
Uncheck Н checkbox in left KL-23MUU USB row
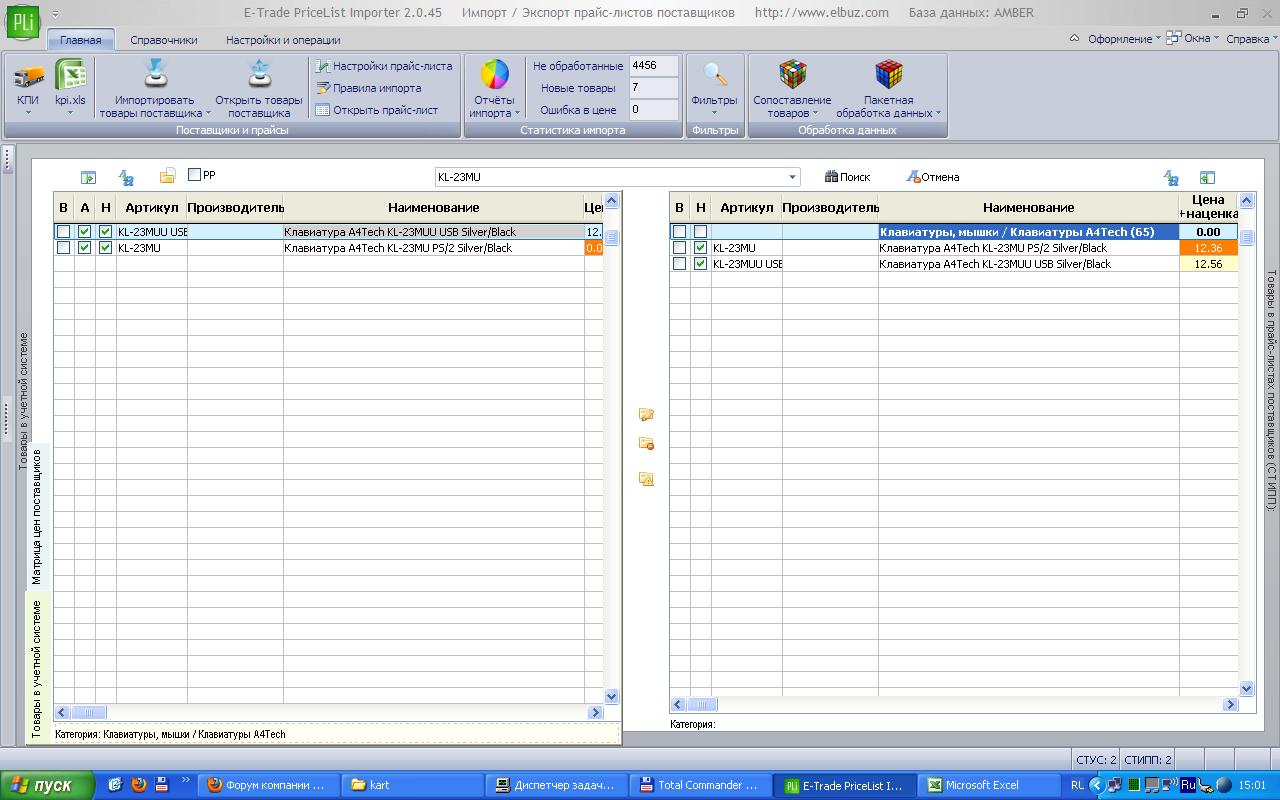tap(105, 232)
